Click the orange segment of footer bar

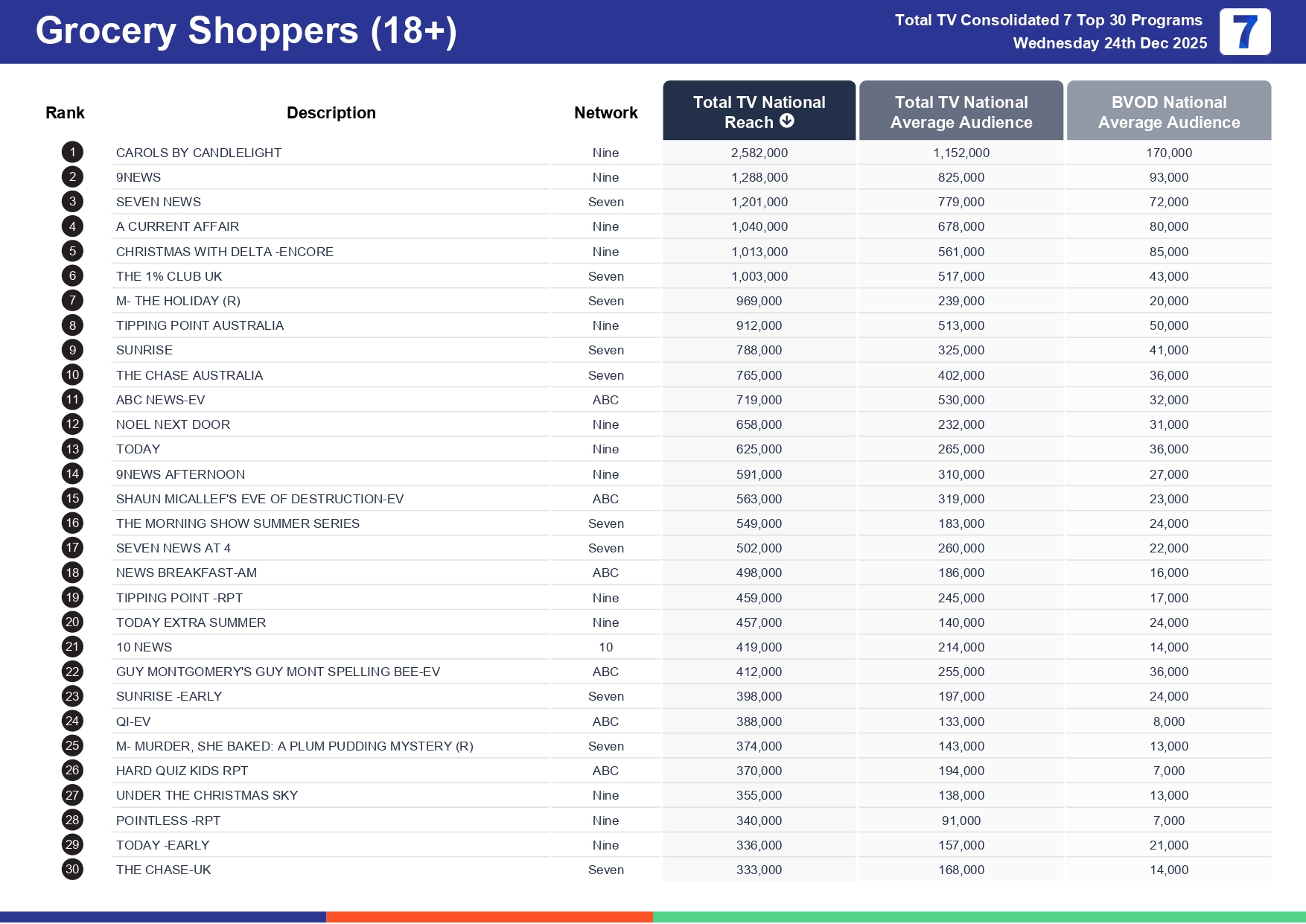489,917
